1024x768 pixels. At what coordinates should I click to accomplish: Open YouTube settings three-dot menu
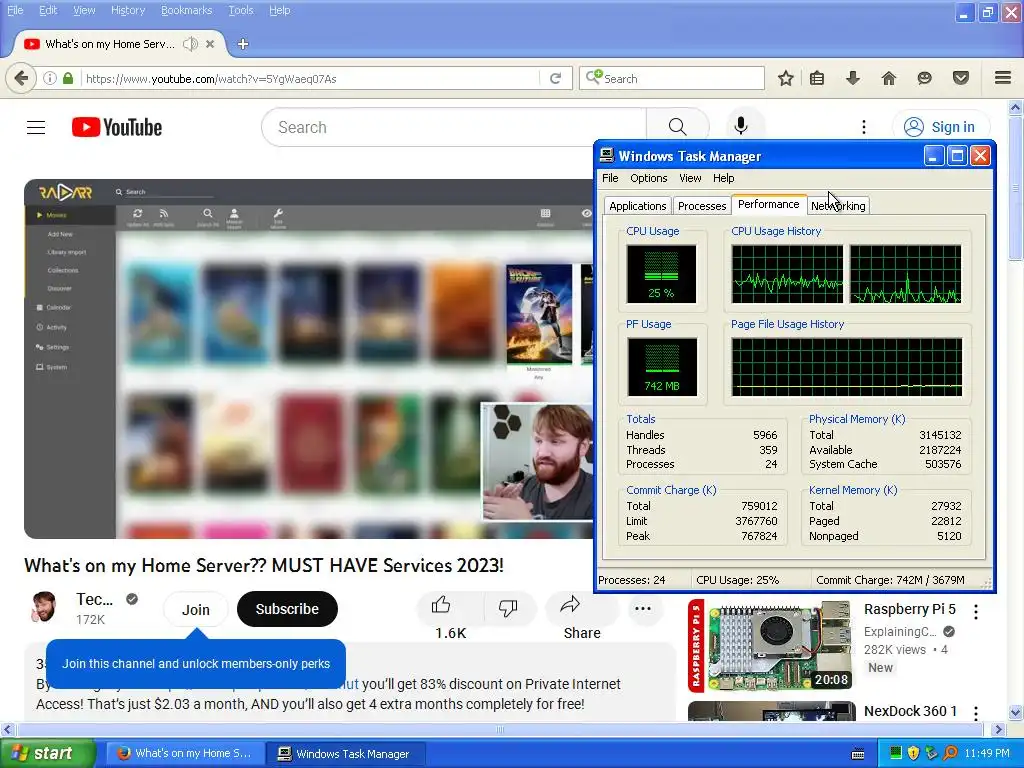pyautogui.click(x=863, y=127)
